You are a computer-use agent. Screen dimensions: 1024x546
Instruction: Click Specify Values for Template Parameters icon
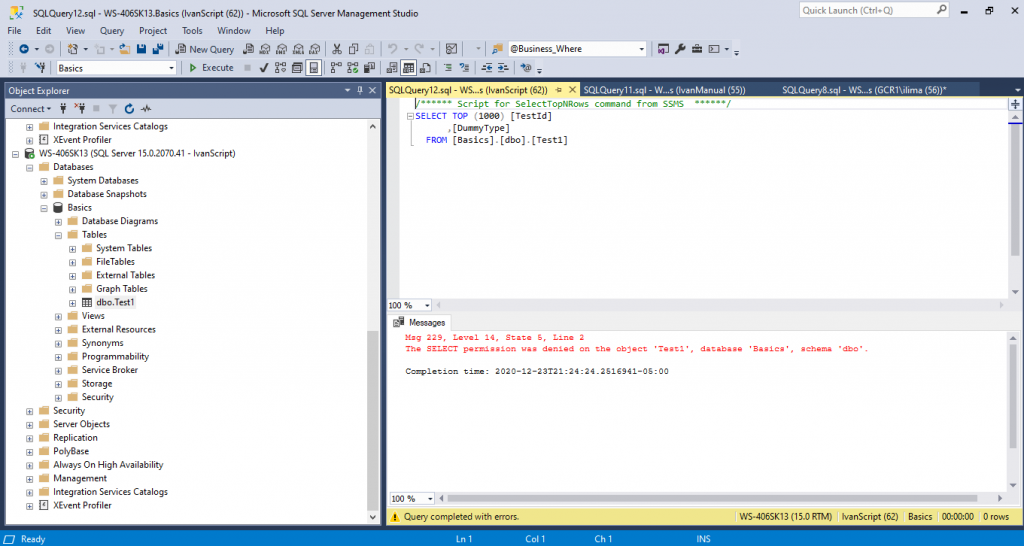(x=524, y=67)
